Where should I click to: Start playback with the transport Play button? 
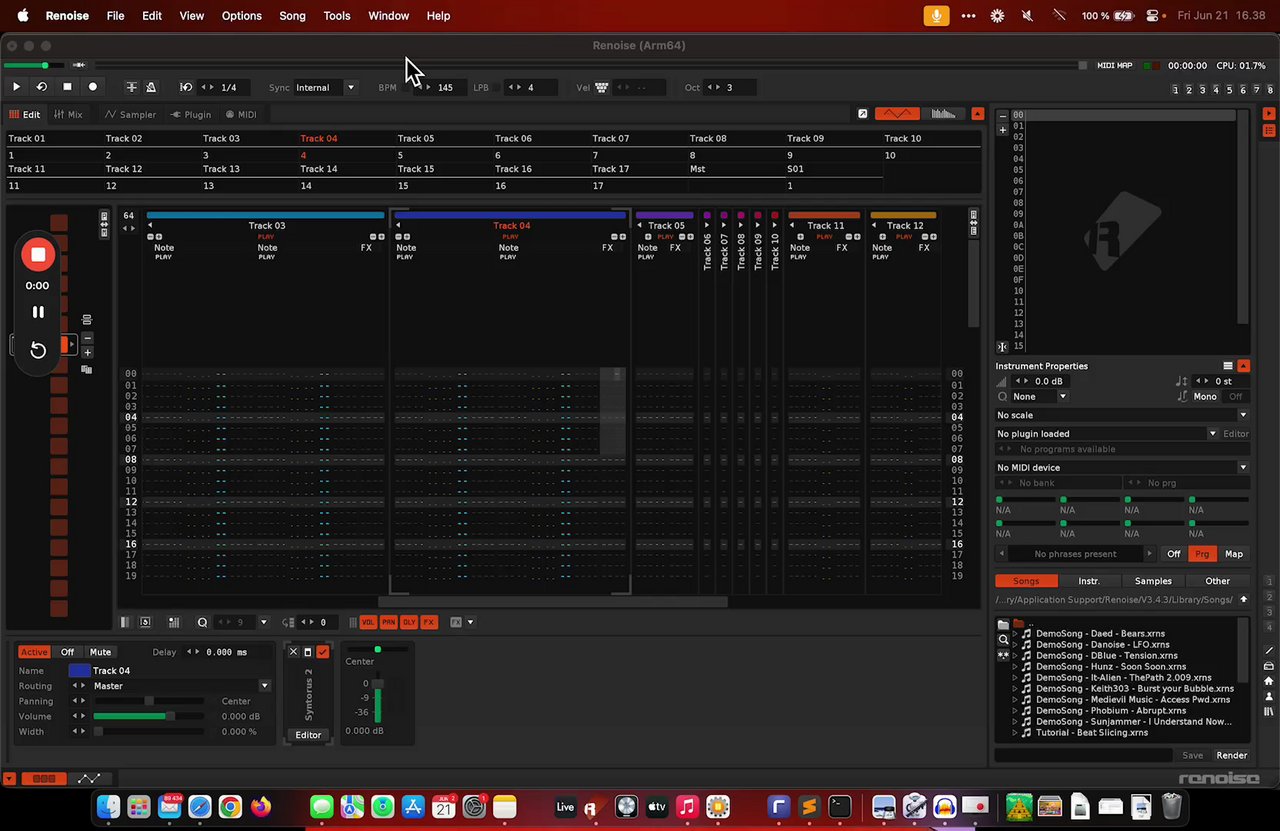(16, 87)
